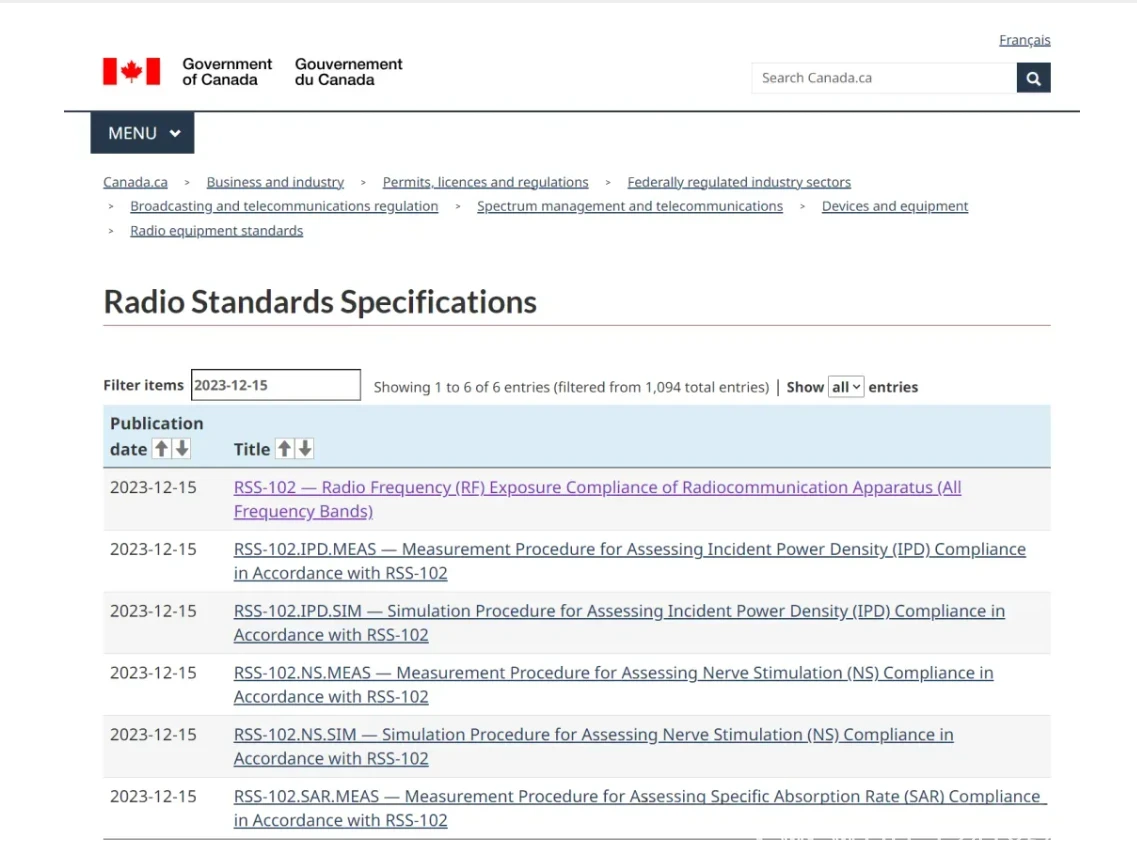Open RSS-102 RF Exposure Compliance document
This screenshot has width=1137, height=867.
597,488
